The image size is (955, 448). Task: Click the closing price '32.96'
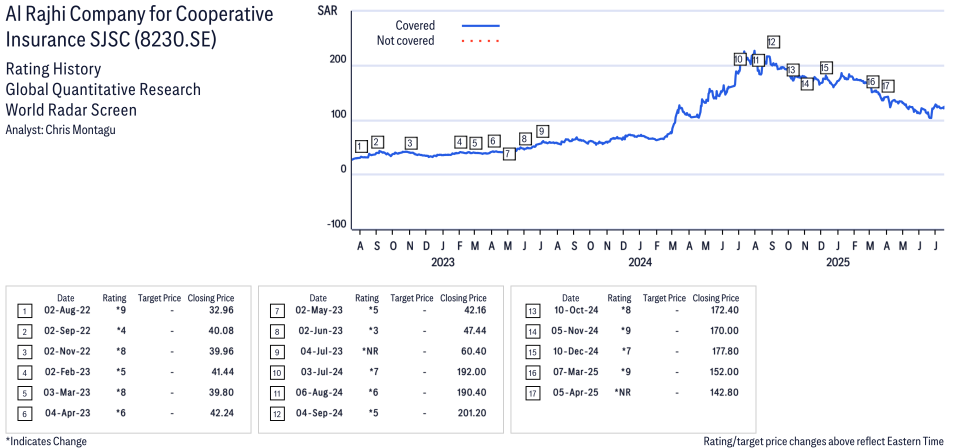coord(222,311)
